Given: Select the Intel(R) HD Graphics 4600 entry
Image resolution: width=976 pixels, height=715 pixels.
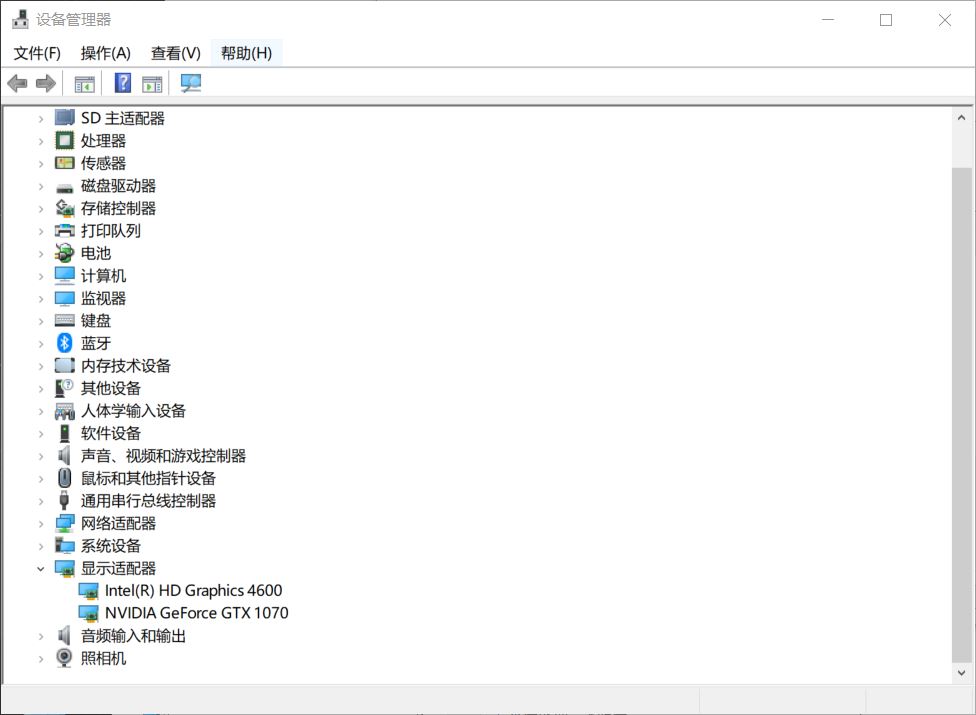Looking at the screenshot, I should click(x=194, y=591).
